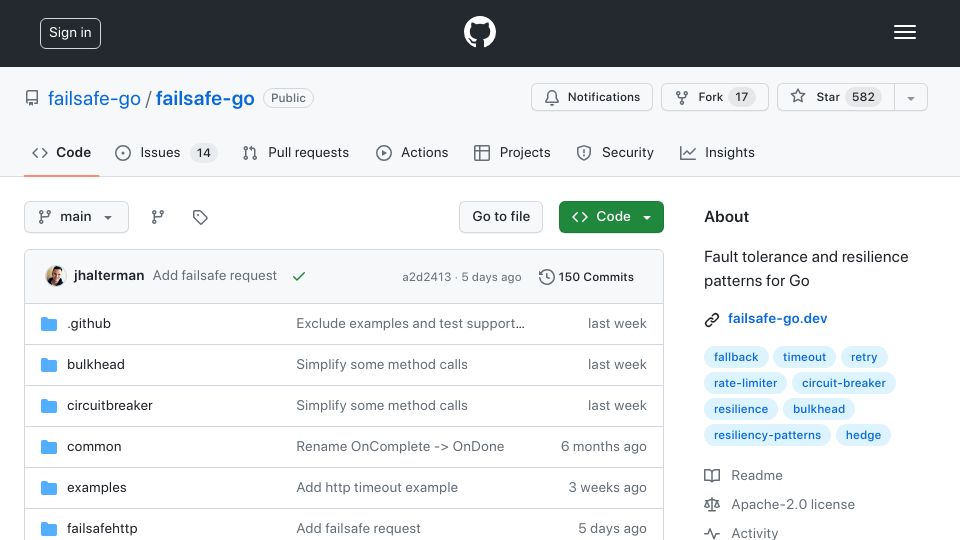Open 'Add http timeout example' commit
The height and width of the screenshot is (540, 960).
[x=377, y=487]
